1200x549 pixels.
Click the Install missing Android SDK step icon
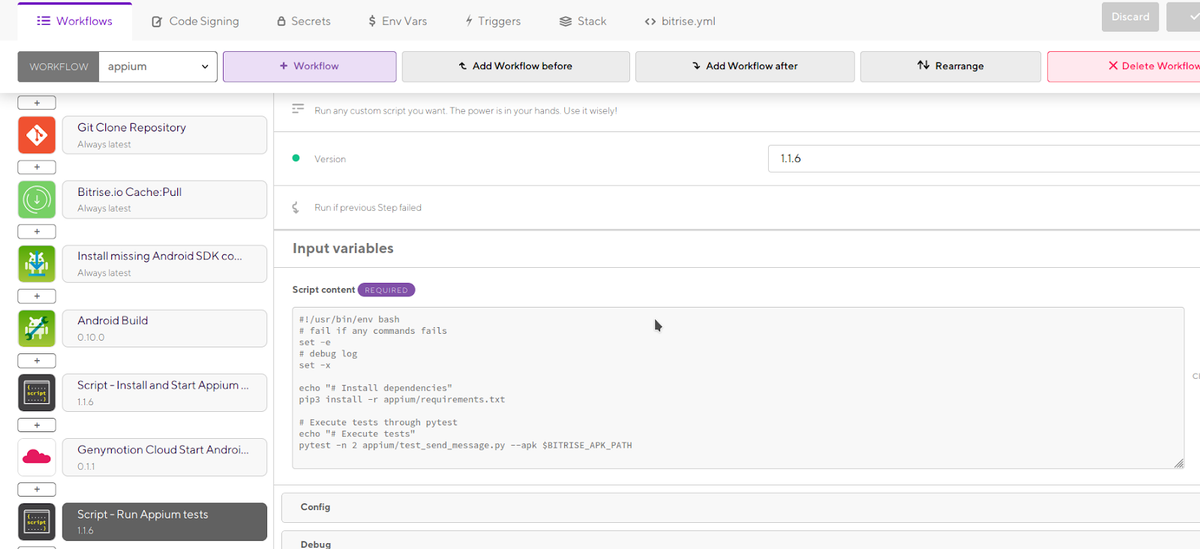(x=36, y=263)
